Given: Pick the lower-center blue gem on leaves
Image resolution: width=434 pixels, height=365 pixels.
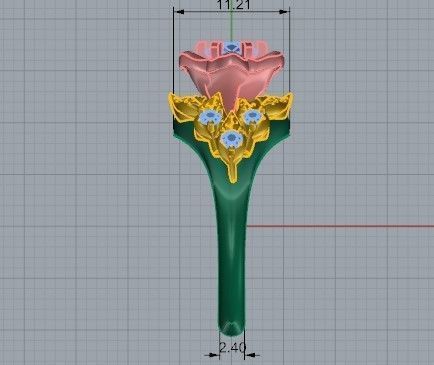Looking at the screenshot, I should (231, 138).
